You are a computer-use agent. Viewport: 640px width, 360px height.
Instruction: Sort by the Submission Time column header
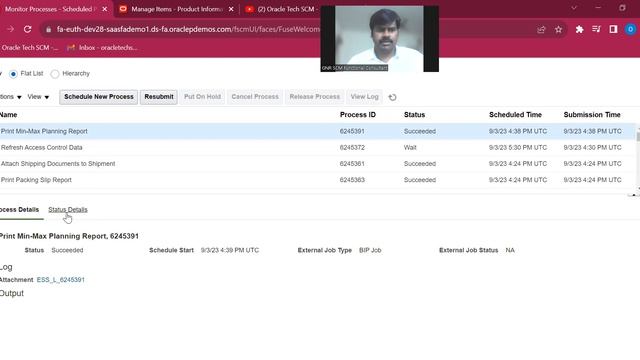592,115
